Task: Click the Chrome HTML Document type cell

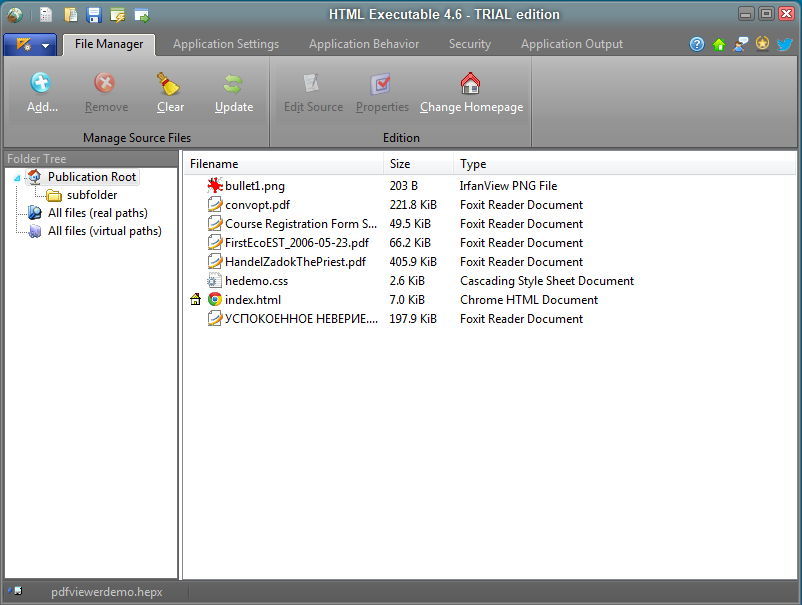Action: pos(529,300)
